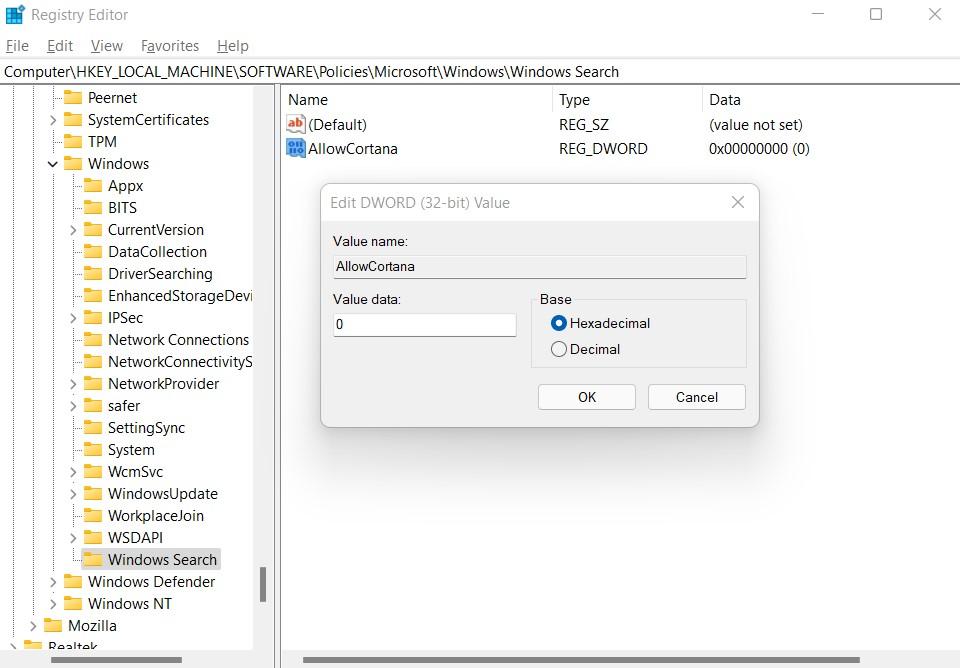The width and height of the screenshot is (960, 668).
Task: Open the File menu
Action: (x=17, y=46)
